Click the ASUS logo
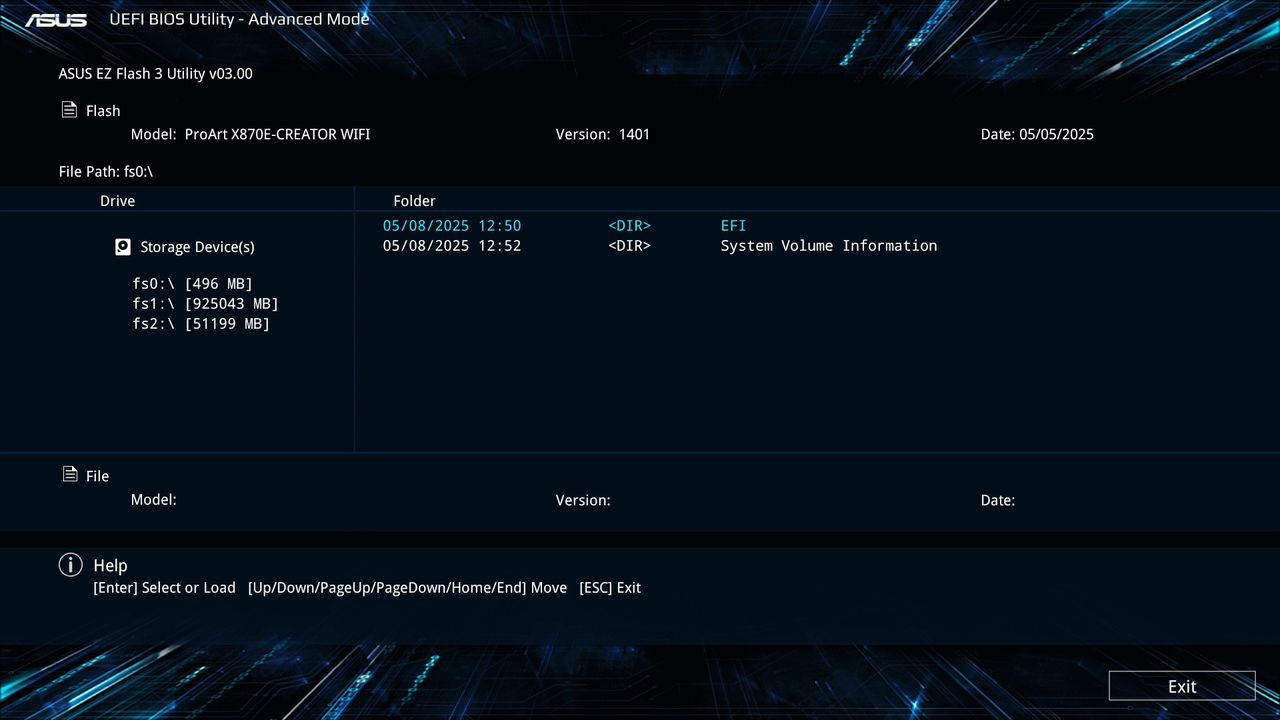 [x=56, y=20]
